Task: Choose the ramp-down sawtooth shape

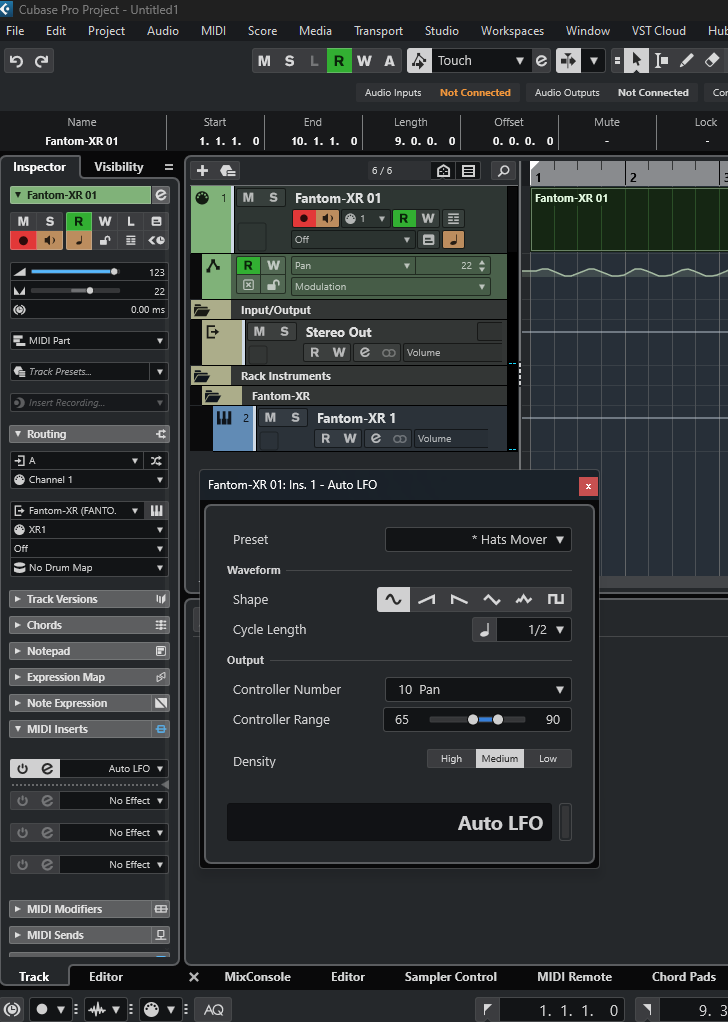Action: 459,599
